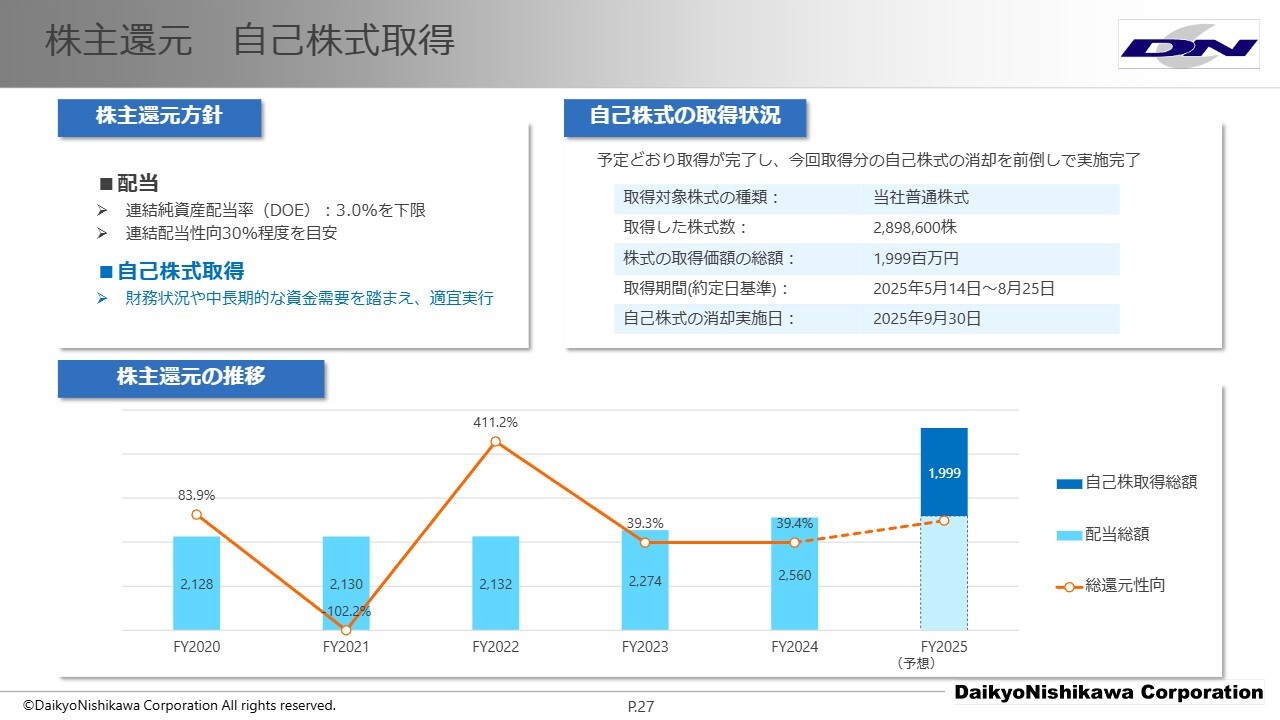Viewport: 1280px width, 720px height.
Task: Click the arrow bullet before 連結配当性向30%程度を目安
Action: tap(102, 233)
